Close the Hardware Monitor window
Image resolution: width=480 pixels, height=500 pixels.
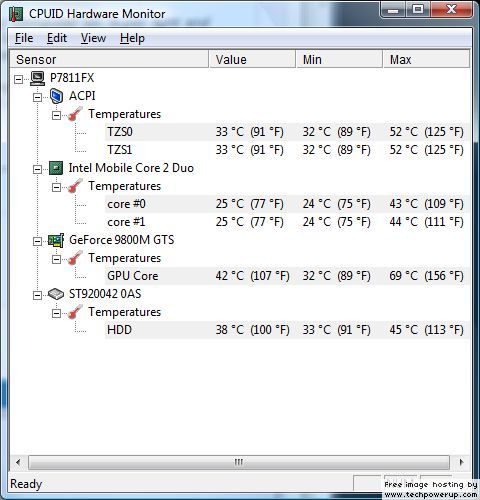point(451,10)
